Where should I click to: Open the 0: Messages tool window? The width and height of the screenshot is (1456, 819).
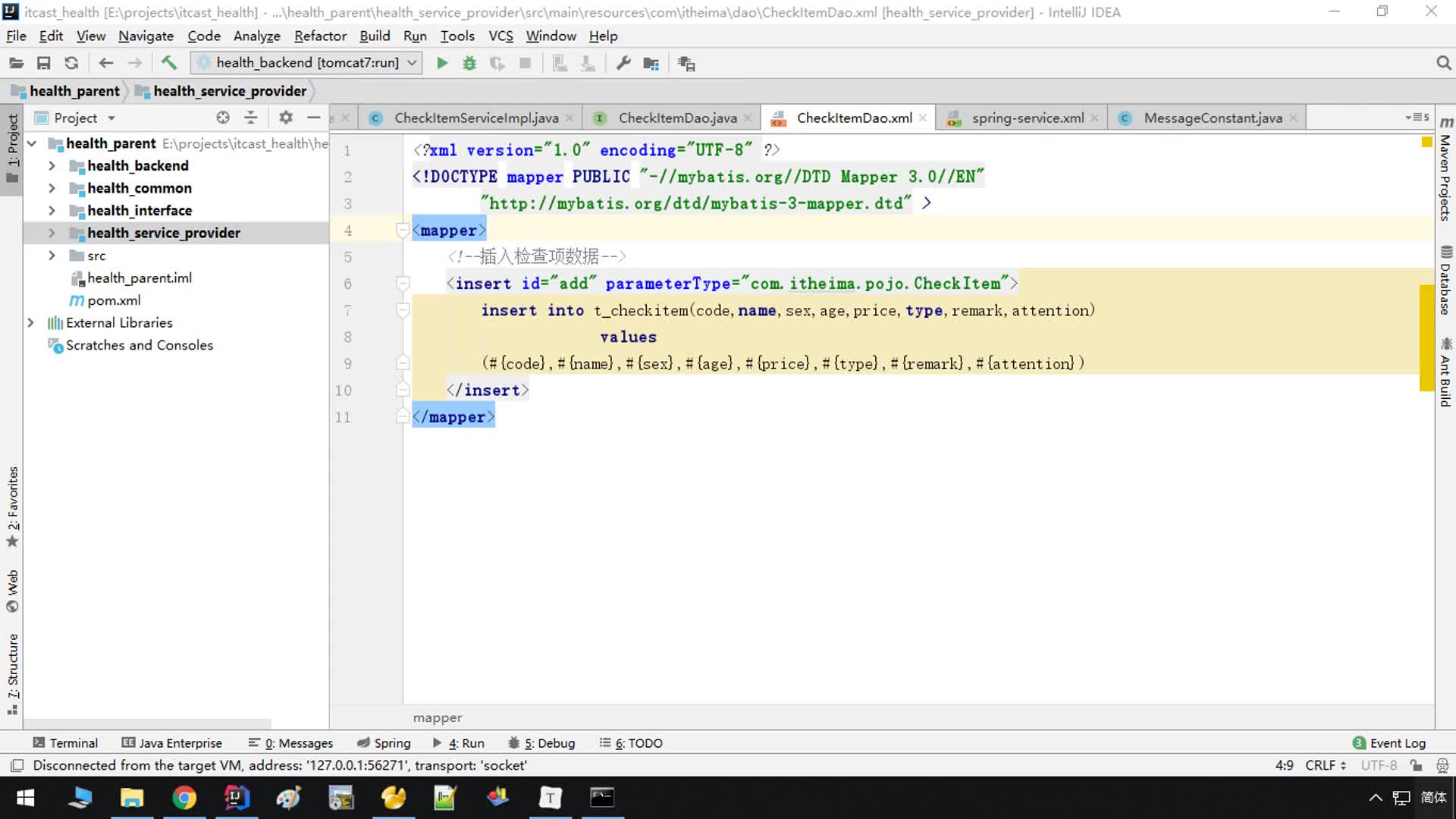(291, 743)
